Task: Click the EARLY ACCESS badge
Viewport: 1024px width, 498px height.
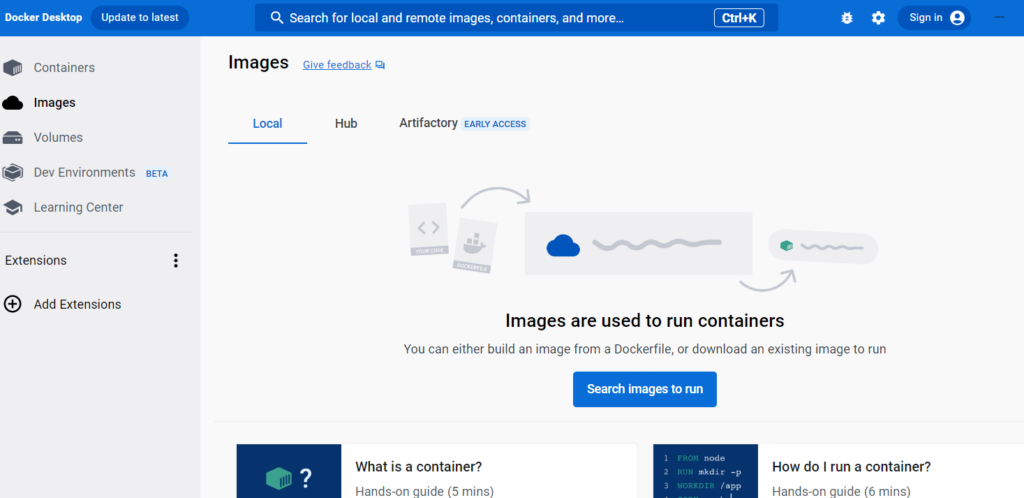Action: click(495, 124)
